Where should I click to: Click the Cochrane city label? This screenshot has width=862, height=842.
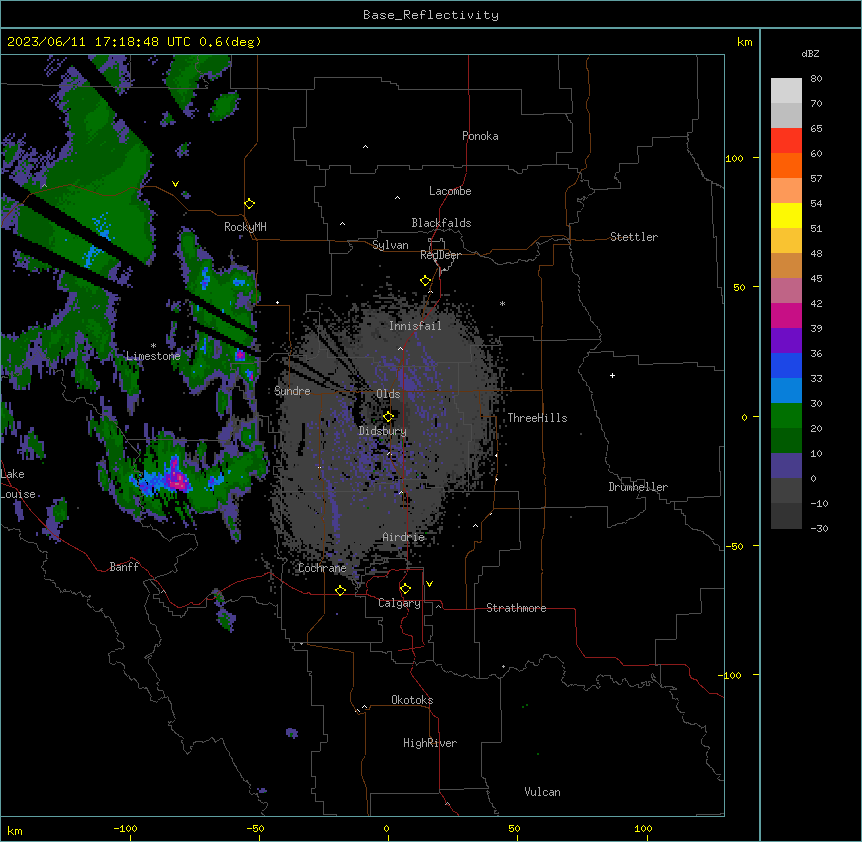(x=322, y=568)
